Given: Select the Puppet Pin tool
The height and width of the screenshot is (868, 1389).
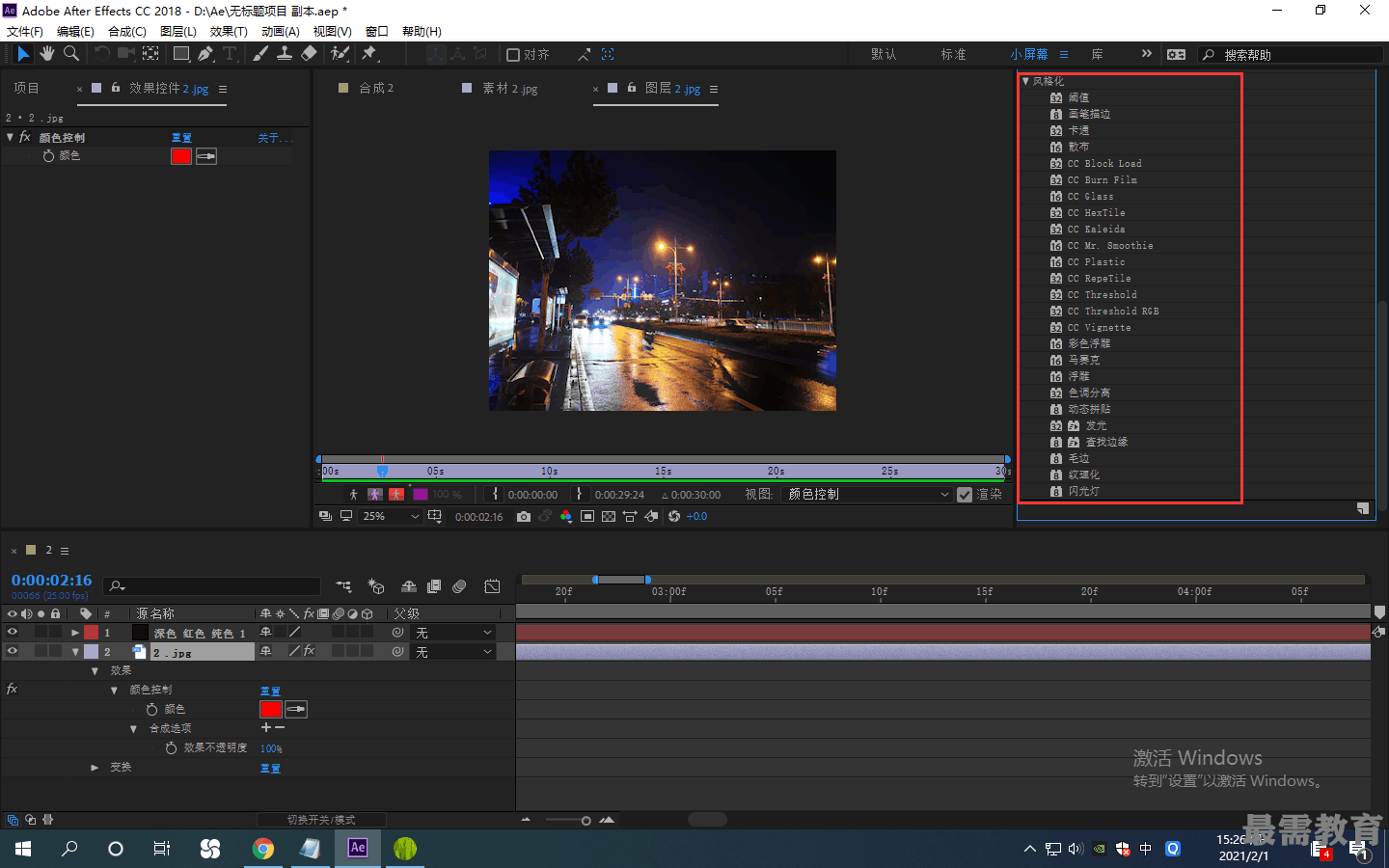Looking at the screenshot, I should pyautogui.click(x=369, y=54).
